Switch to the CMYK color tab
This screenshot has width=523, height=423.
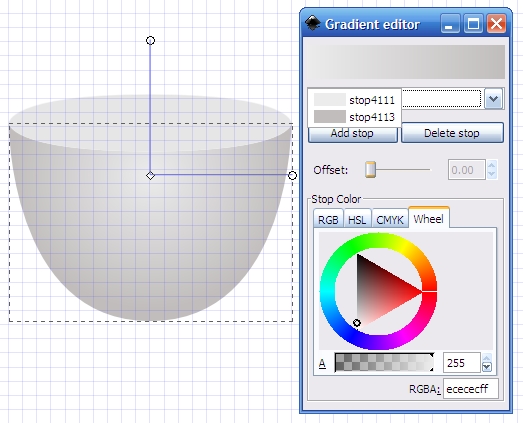(390, 220)
